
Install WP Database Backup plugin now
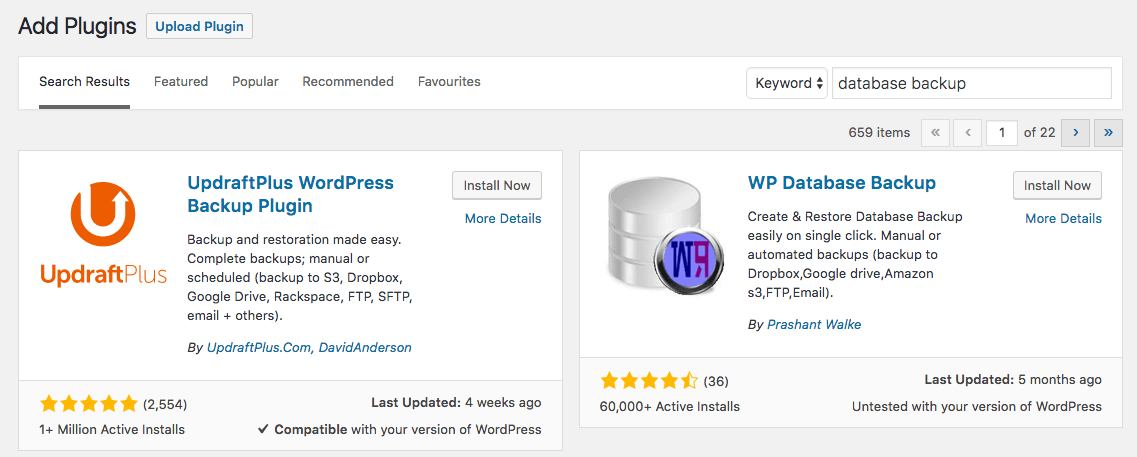coord(1057,185)
